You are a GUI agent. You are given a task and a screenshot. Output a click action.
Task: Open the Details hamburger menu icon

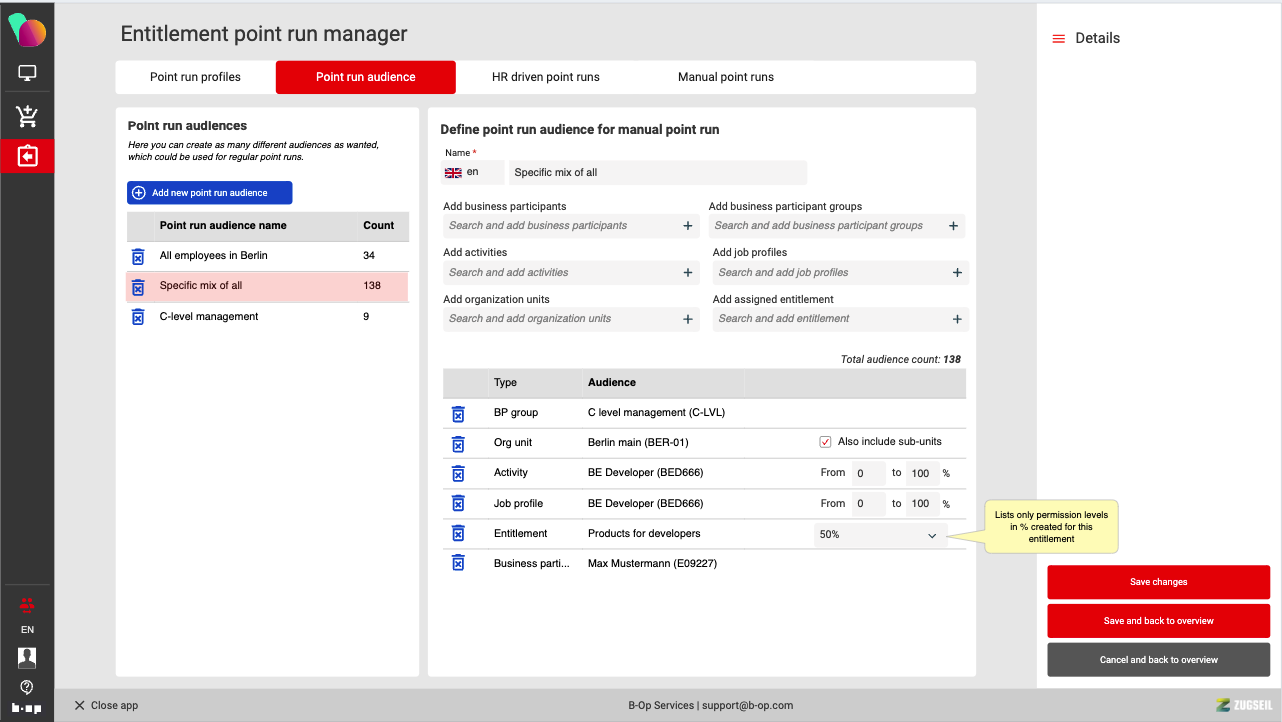pos(1058,39)
